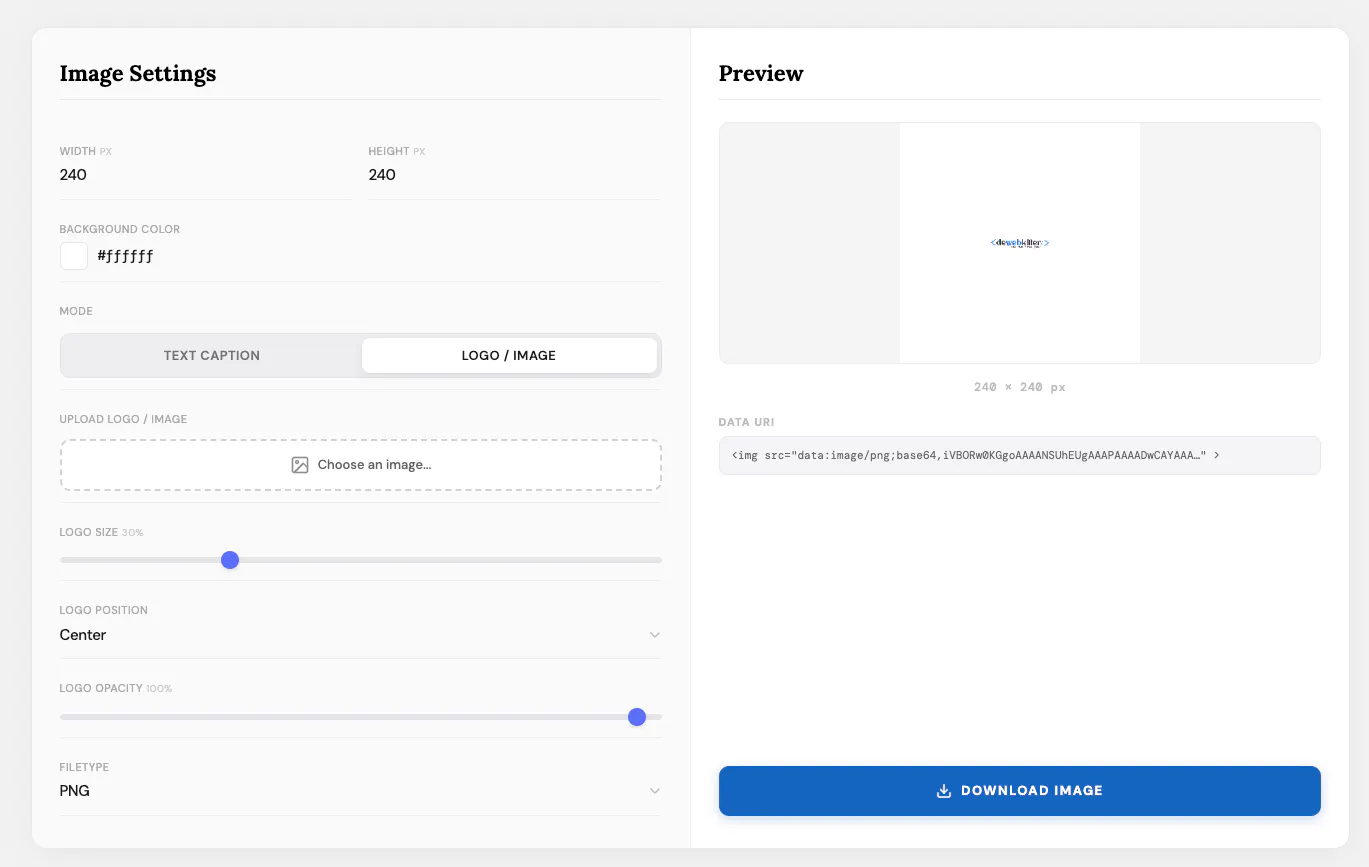Click the Upload Logo / Image label
The image size is (1369, 867).
[123, 419]
